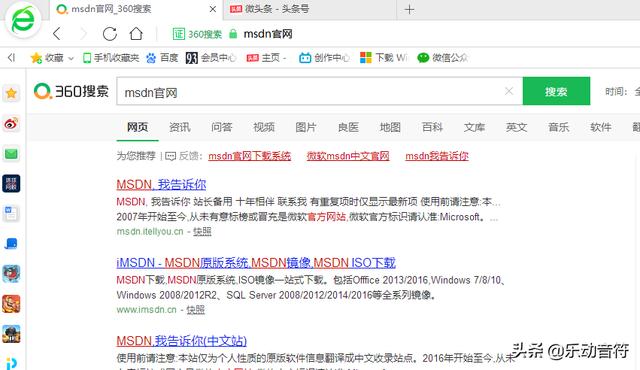Open the green mail sidebar icon
Viewport: 640px width, 370px height.
tap(11, 154)
